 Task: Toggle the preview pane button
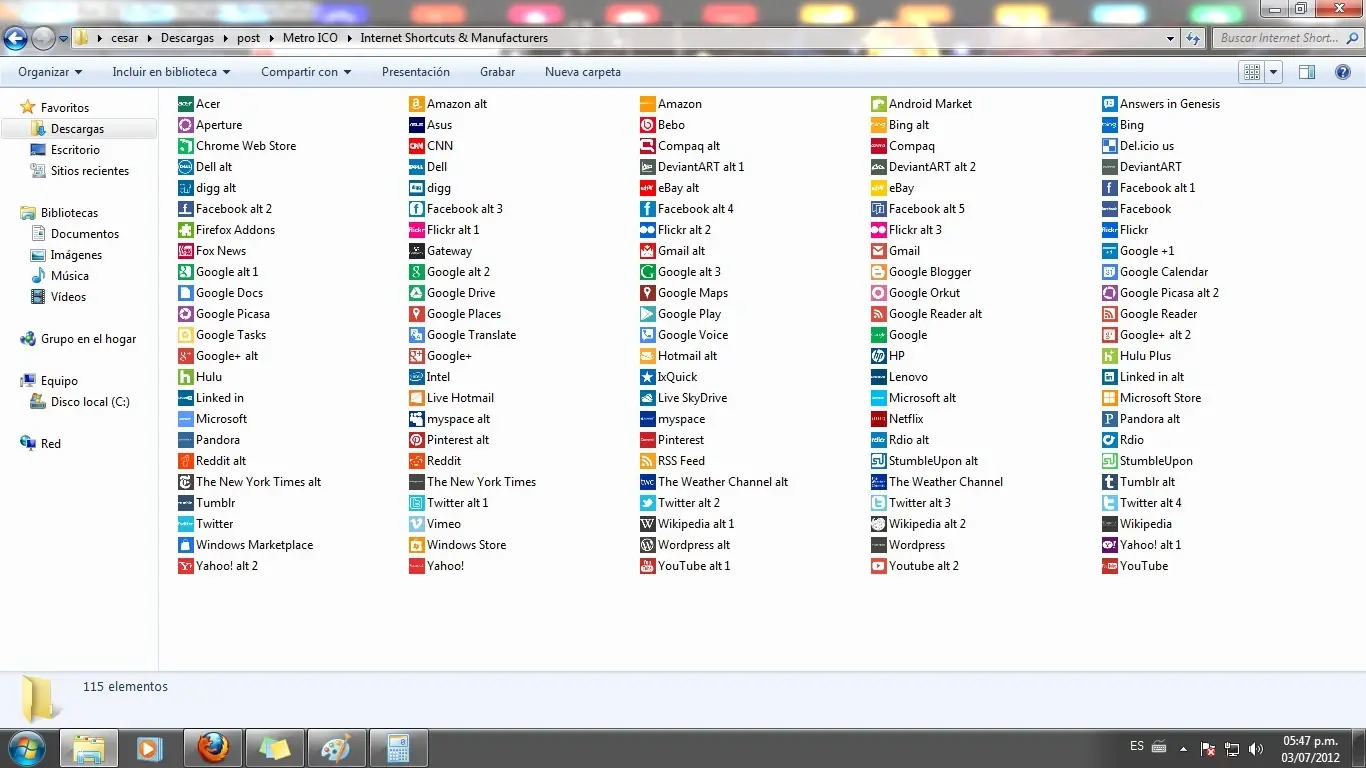[x=1306, y=72]
